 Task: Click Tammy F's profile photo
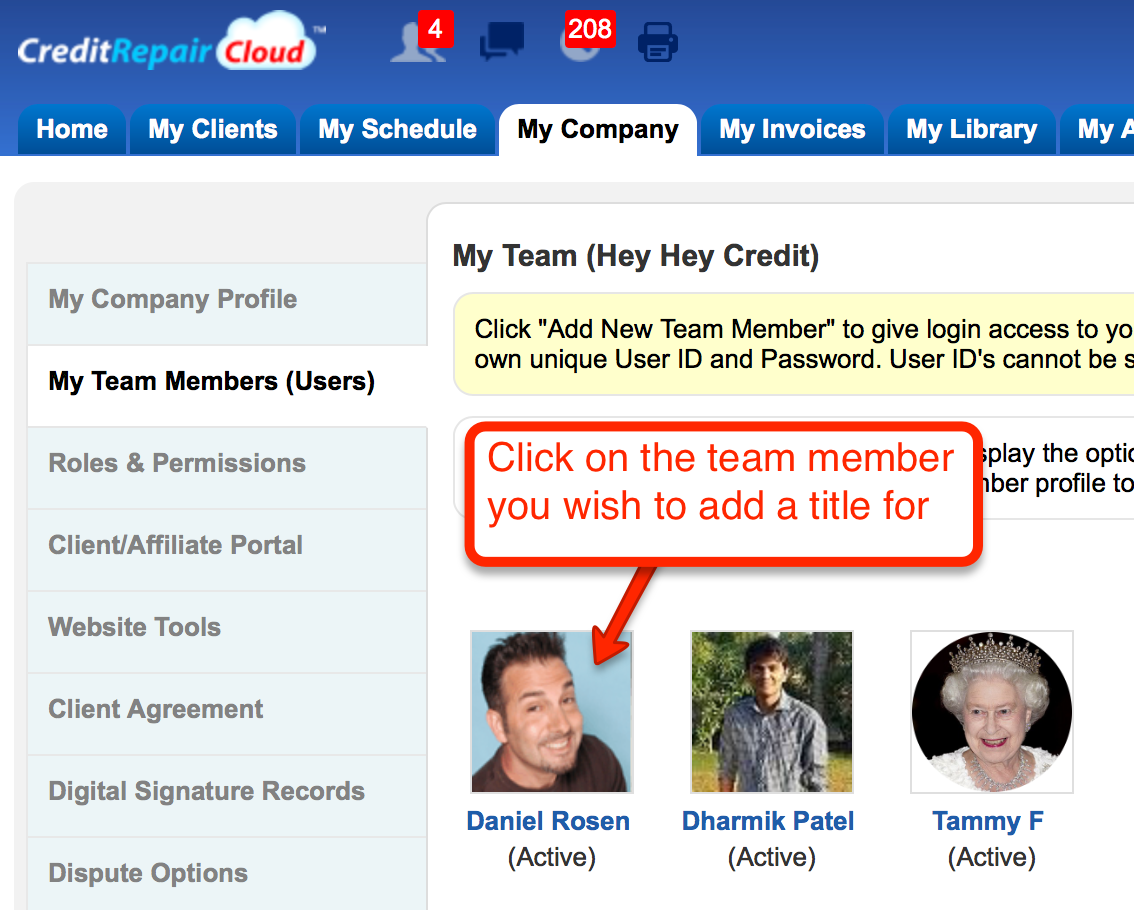pos(992,712)
